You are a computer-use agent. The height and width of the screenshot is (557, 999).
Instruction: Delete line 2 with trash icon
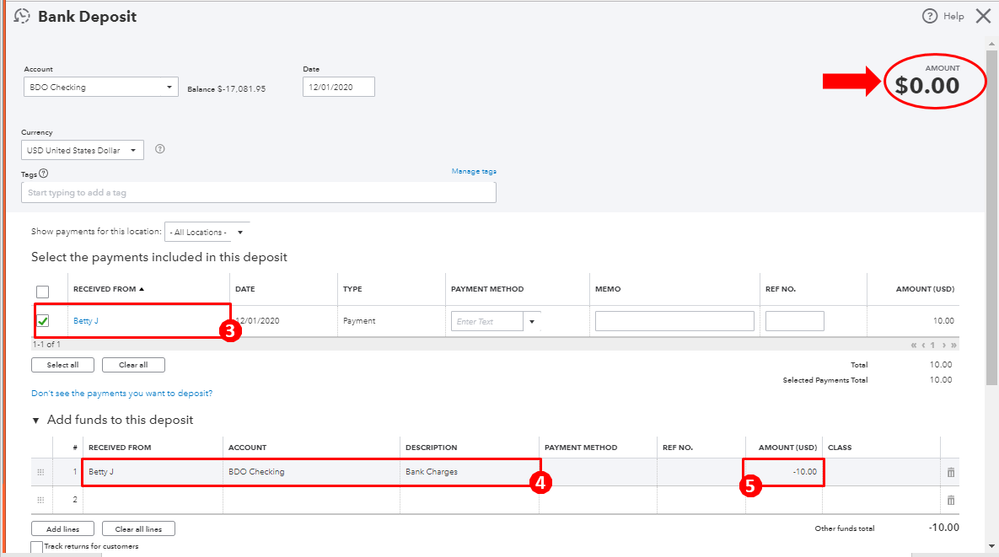[950, 500]
